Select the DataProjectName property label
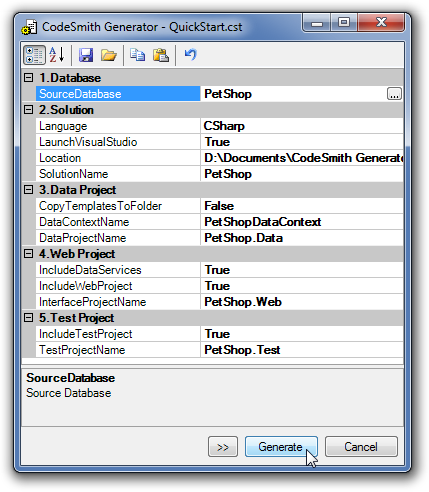Viewport: 429px width, 492px height. click(83, 238)
